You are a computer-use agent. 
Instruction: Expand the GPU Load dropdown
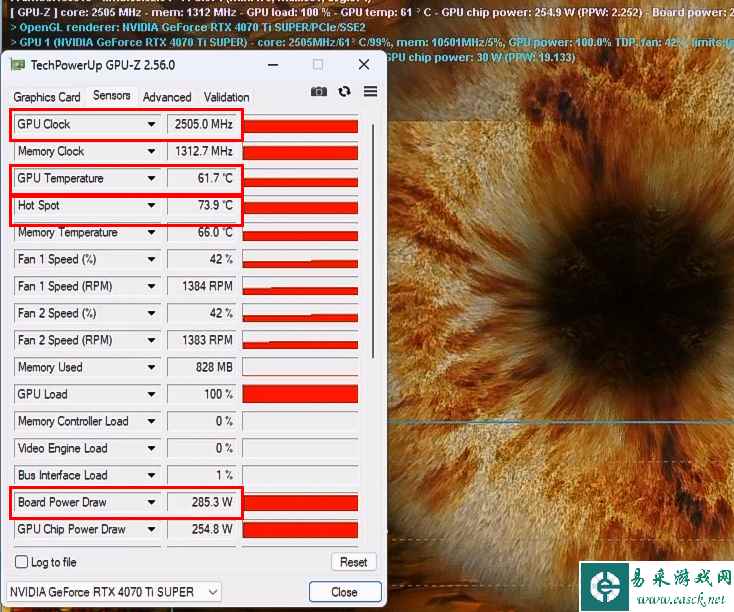coord(151,394)
